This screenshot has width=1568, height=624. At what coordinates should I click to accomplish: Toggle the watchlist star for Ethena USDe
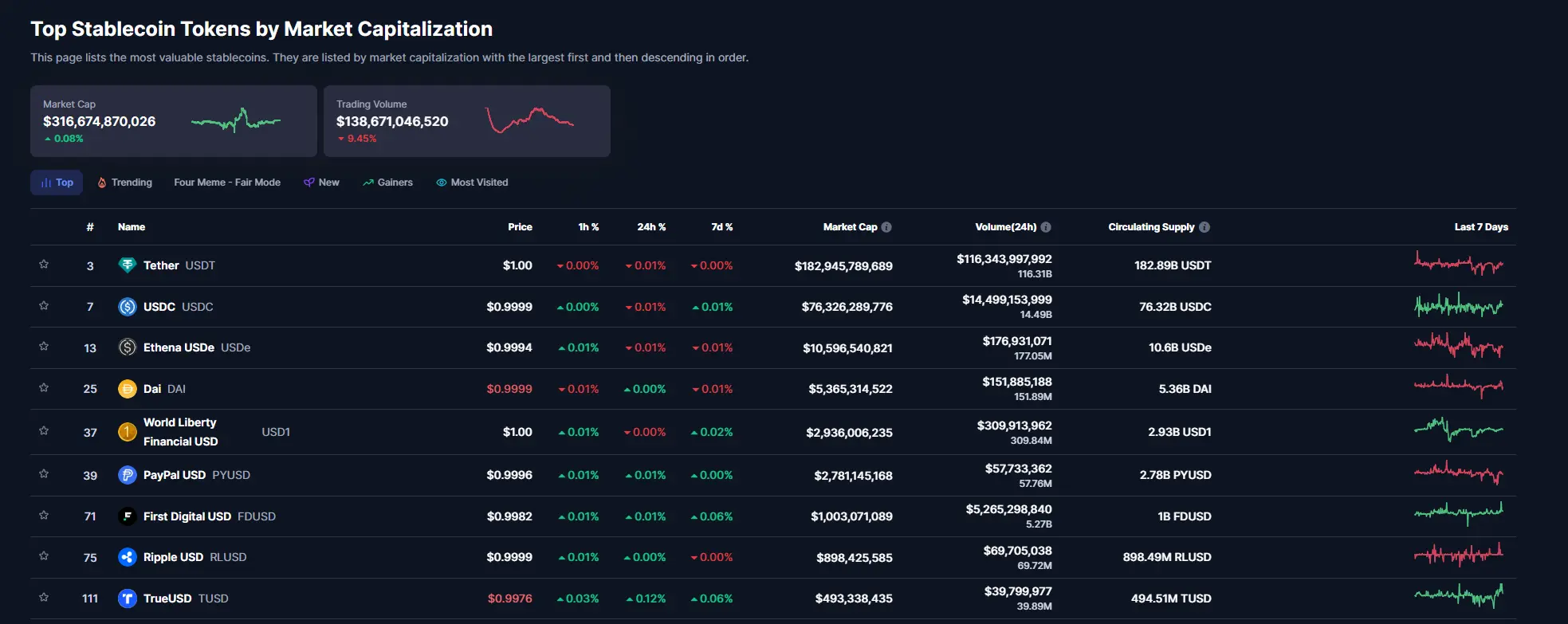(x=44, y=347)
